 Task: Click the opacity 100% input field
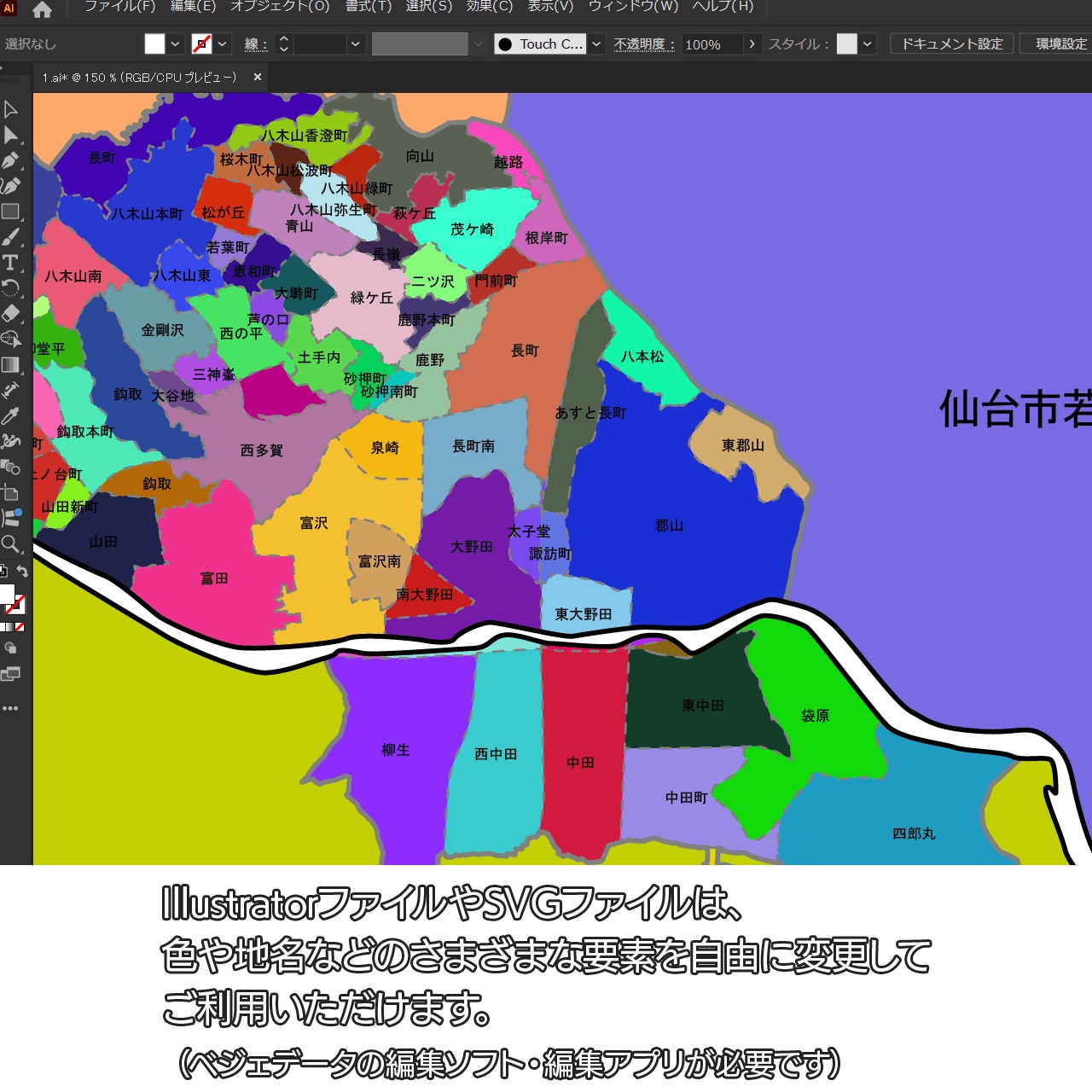[x=712, y=44]
